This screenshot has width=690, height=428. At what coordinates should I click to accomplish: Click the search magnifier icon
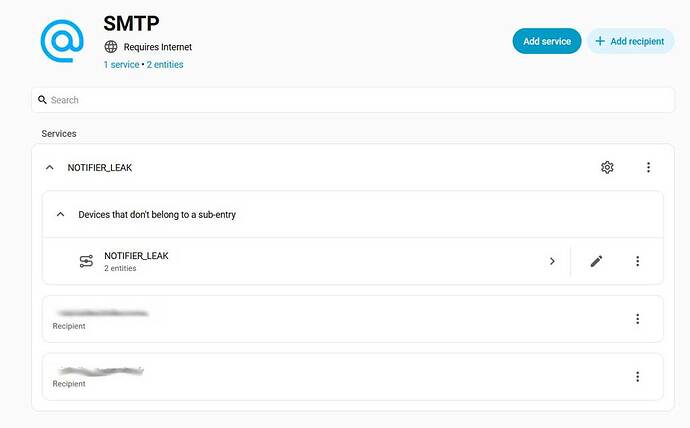click(42, 100)
